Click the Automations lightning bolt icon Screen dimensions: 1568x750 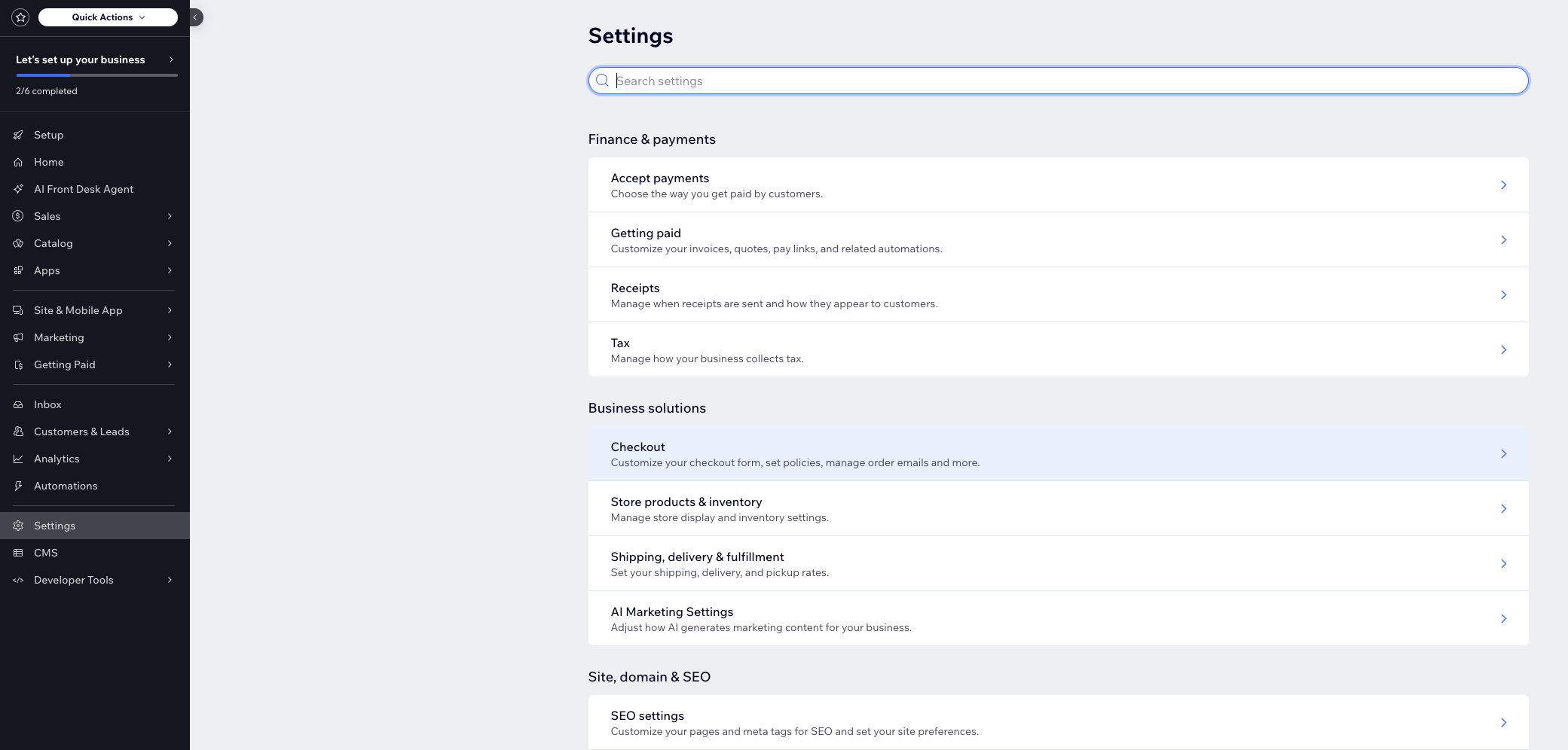tap(18, 486)
